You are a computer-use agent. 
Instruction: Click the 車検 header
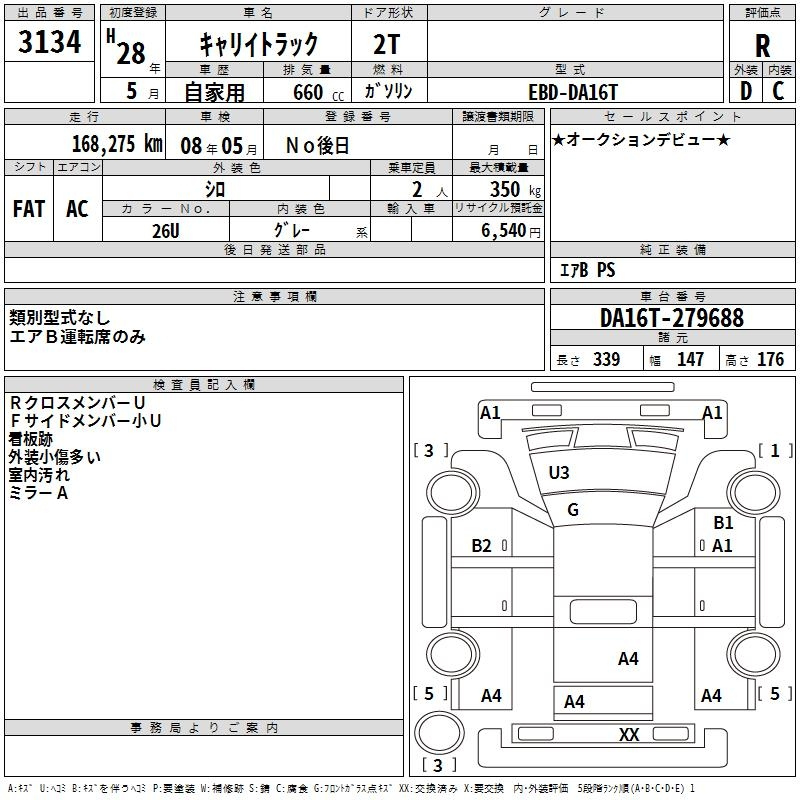(x=214, y=116)
